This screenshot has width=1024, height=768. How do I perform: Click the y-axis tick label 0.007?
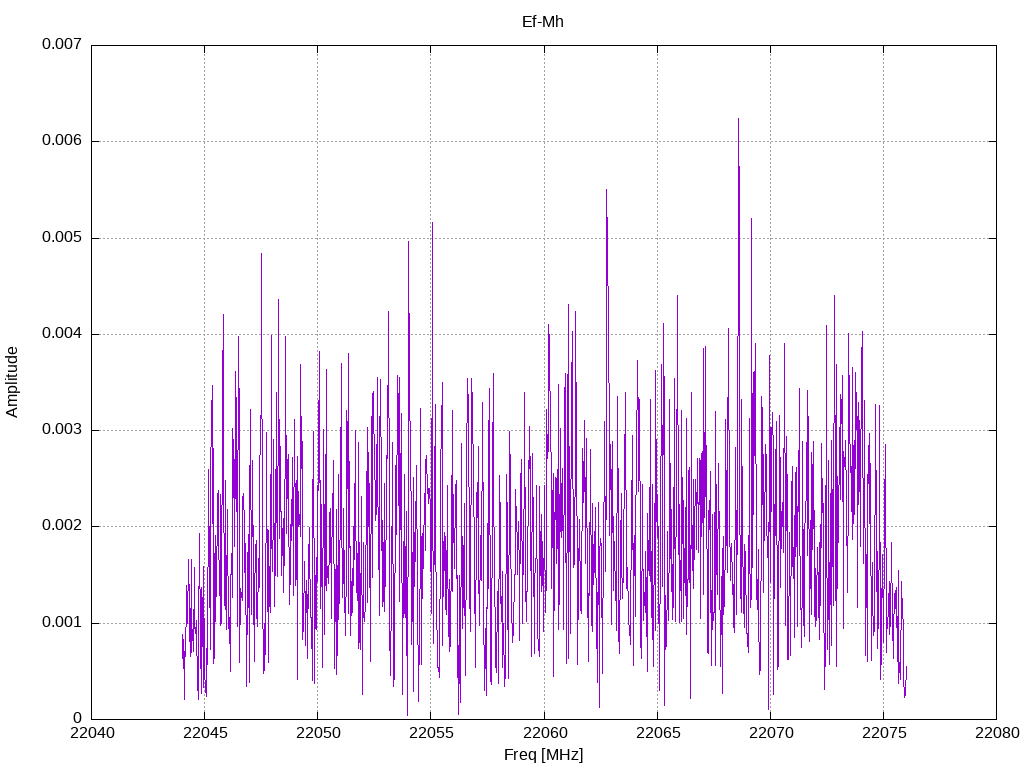62,44
